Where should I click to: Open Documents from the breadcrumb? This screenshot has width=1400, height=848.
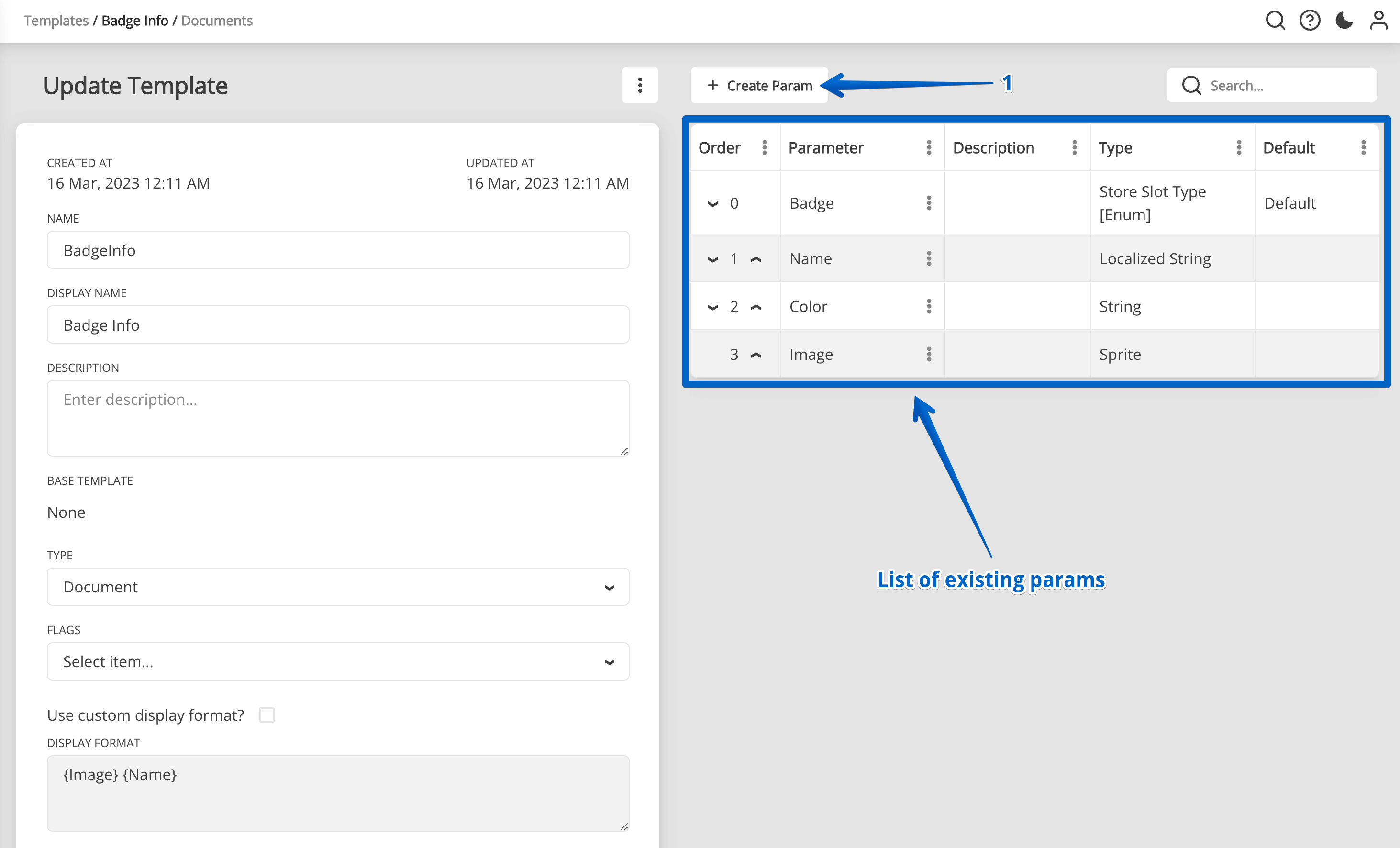[216, 21]
